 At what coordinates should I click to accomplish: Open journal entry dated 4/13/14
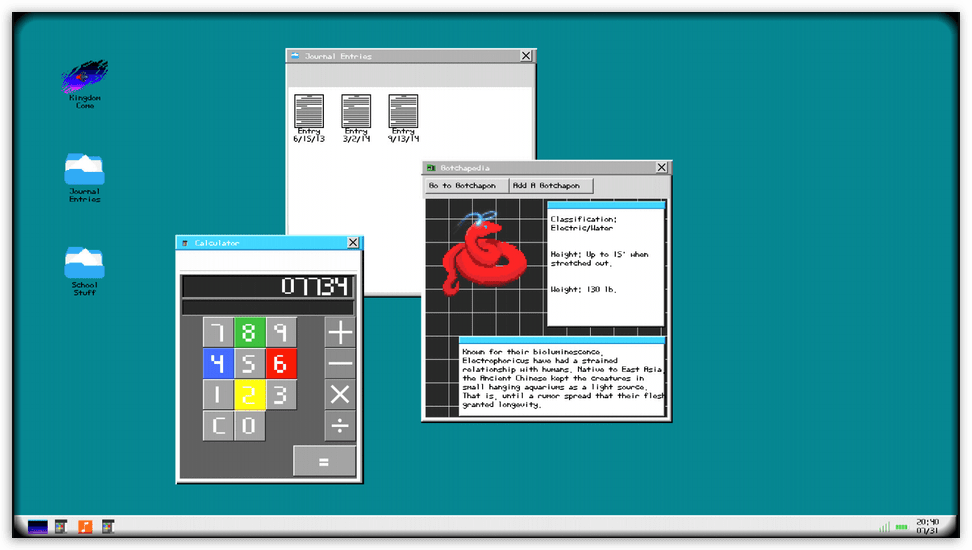(403, 112)
